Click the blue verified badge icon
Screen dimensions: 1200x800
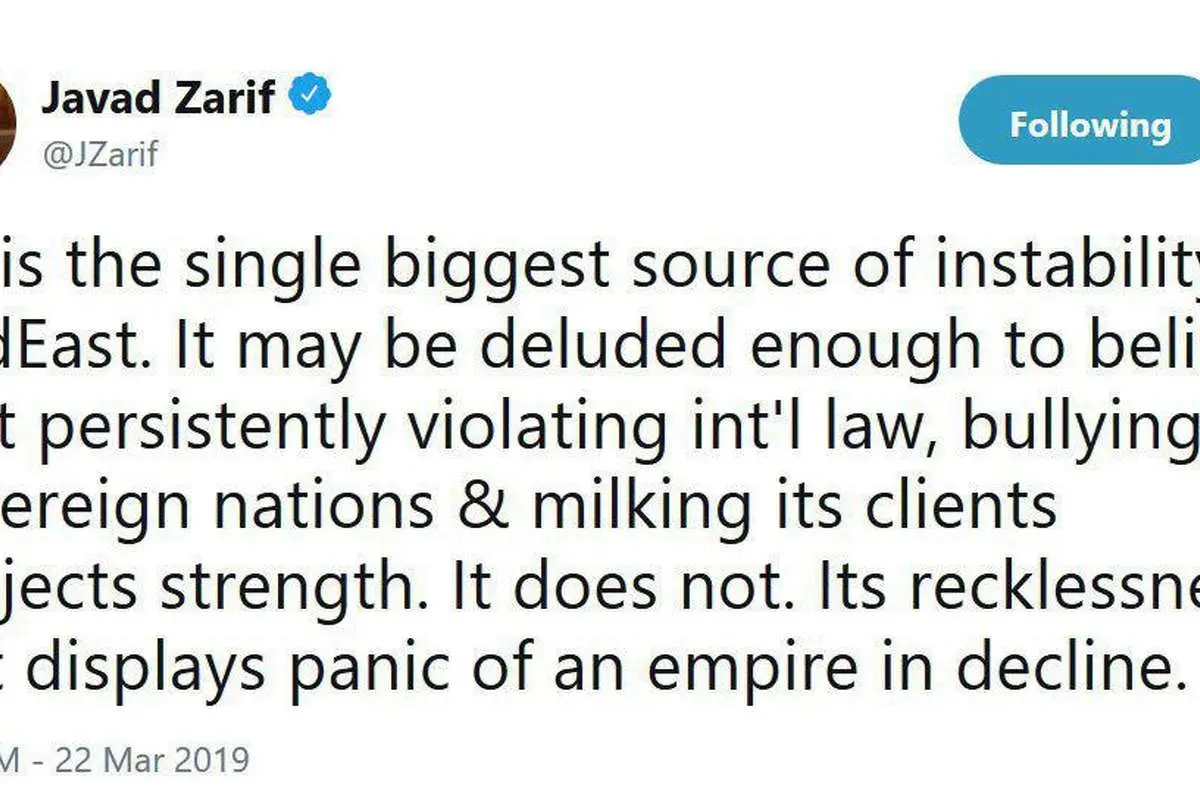[311, 98]
